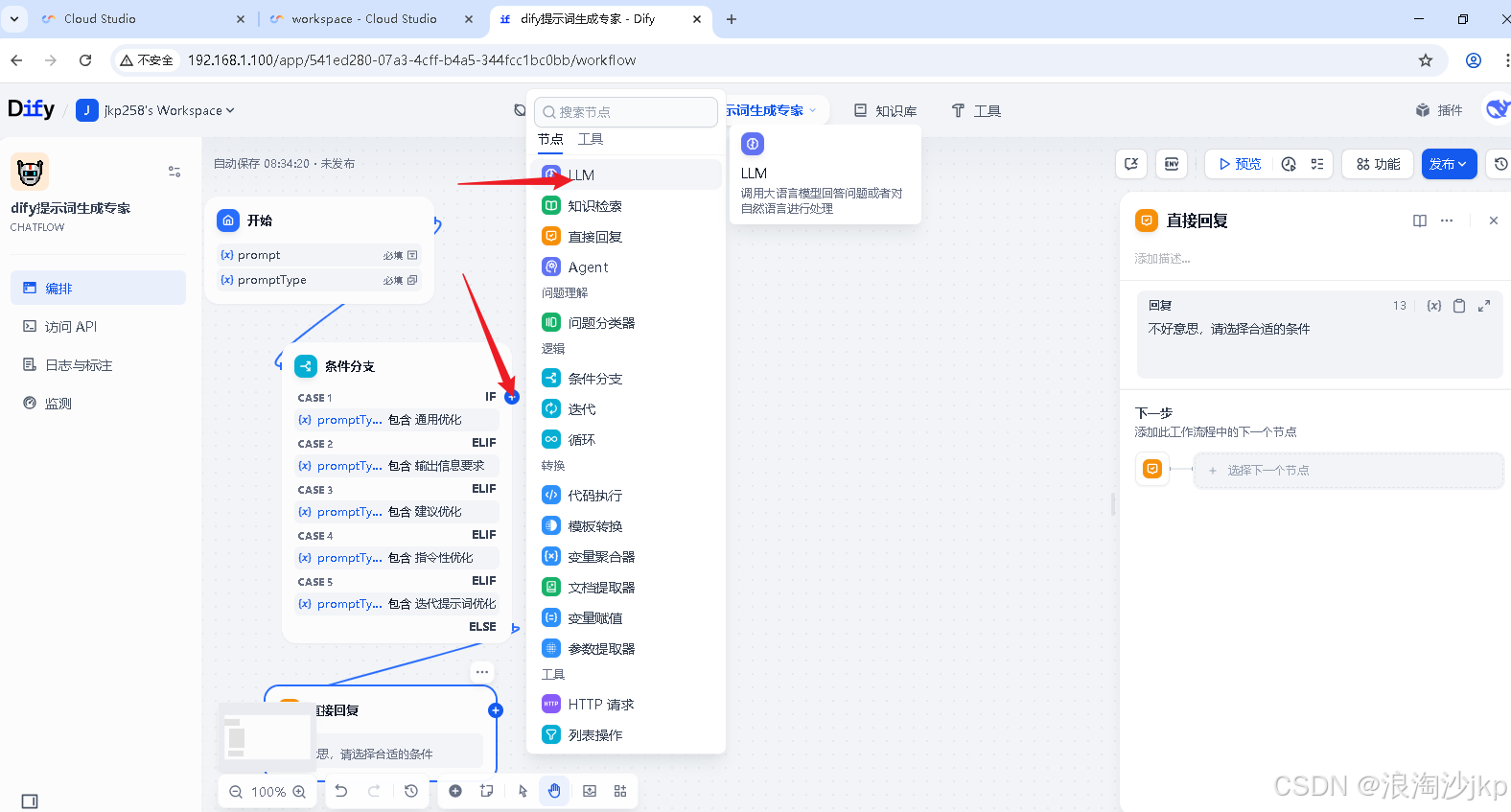The width and height of the screenshot is (1511, 812).
Task: Zoom out the canvas with the minus magnifier
Action: click(236, 792)
